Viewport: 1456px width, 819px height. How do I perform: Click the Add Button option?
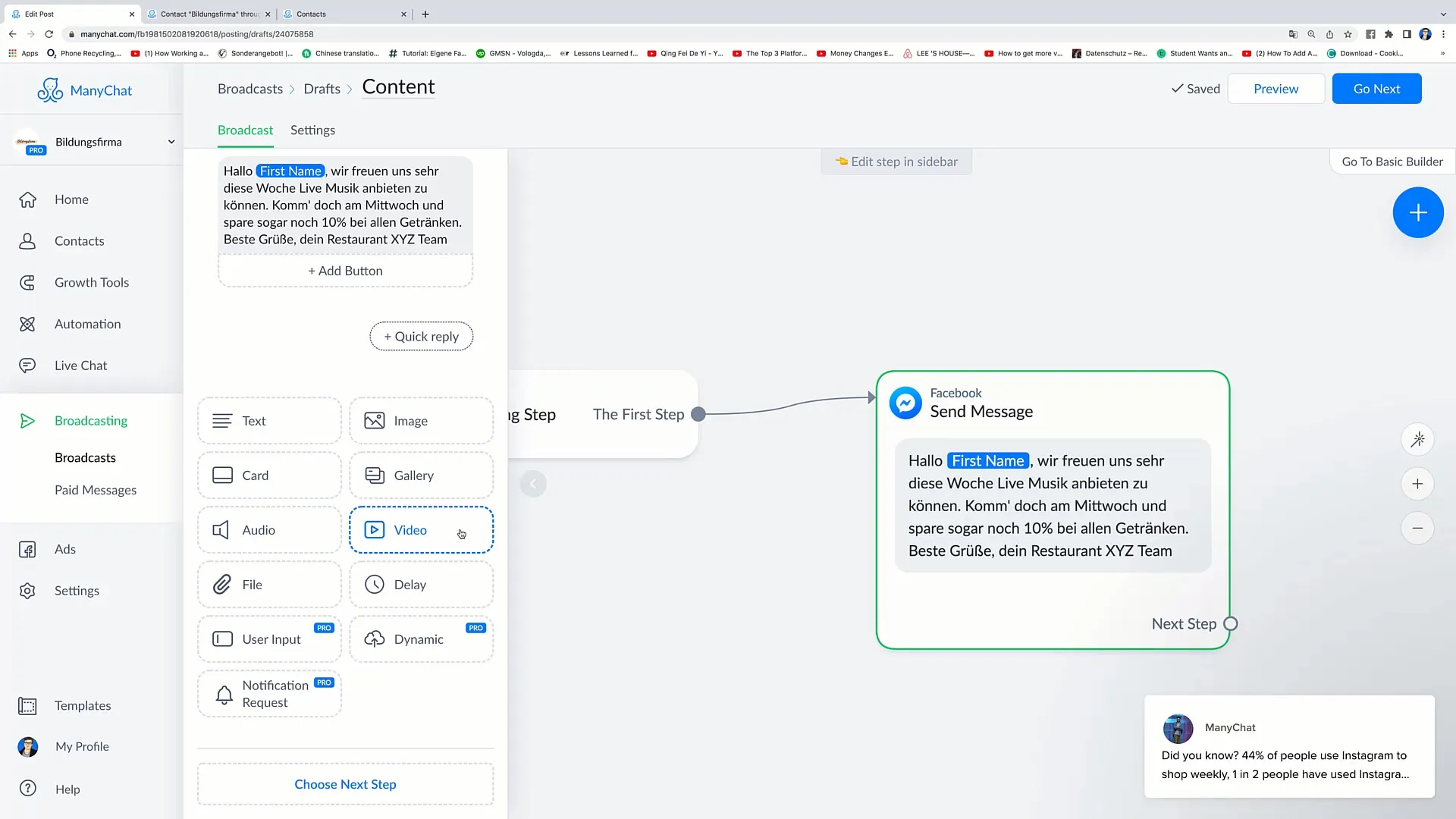(345, 270)
